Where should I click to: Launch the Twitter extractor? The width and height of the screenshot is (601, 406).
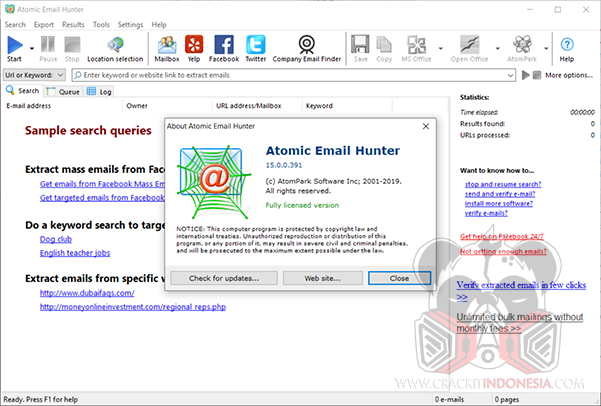(256, 49)
